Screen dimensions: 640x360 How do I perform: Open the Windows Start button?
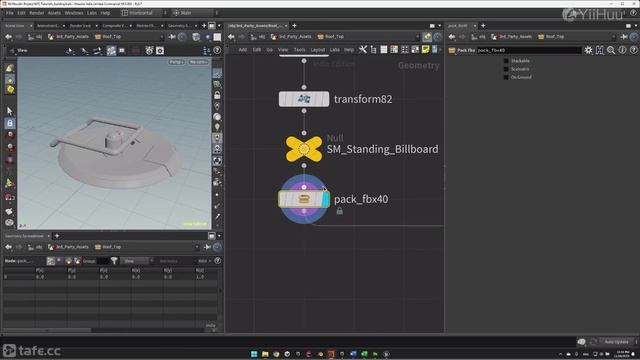tap(254, 354)
